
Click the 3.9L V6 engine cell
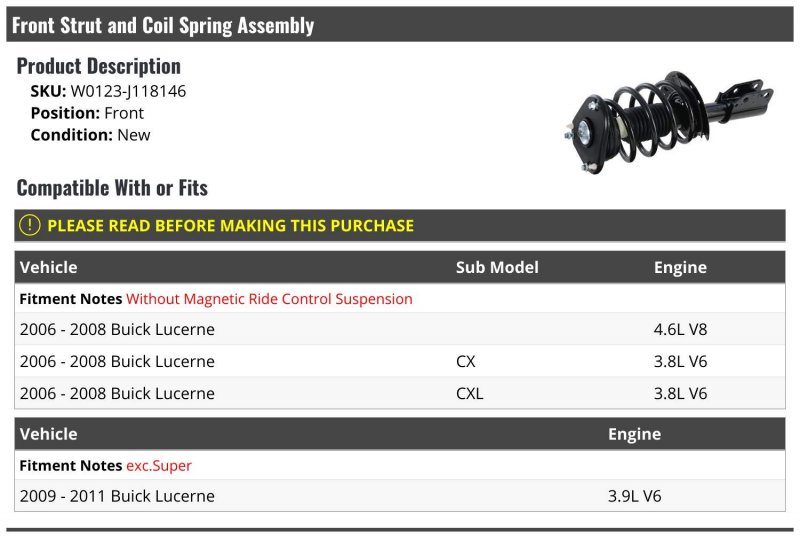tap(634, 496)
